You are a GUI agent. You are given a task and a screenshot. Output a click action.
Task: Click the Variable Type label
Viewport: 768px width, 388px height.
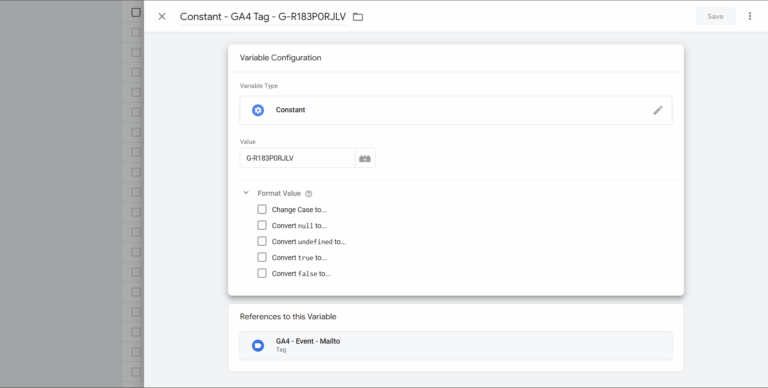click(259, 86)
